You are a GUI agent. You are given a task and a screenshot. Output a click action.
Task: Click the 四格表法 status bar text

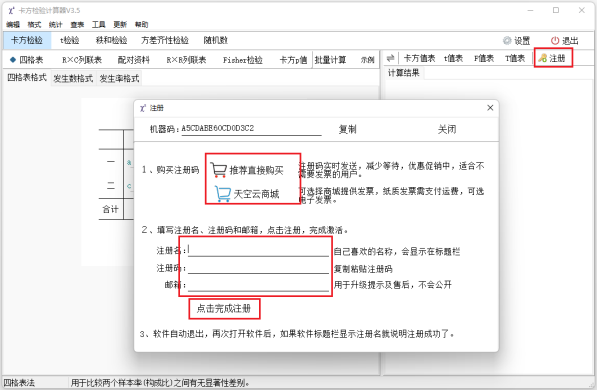pyautogui.click(x=19, y=383)
